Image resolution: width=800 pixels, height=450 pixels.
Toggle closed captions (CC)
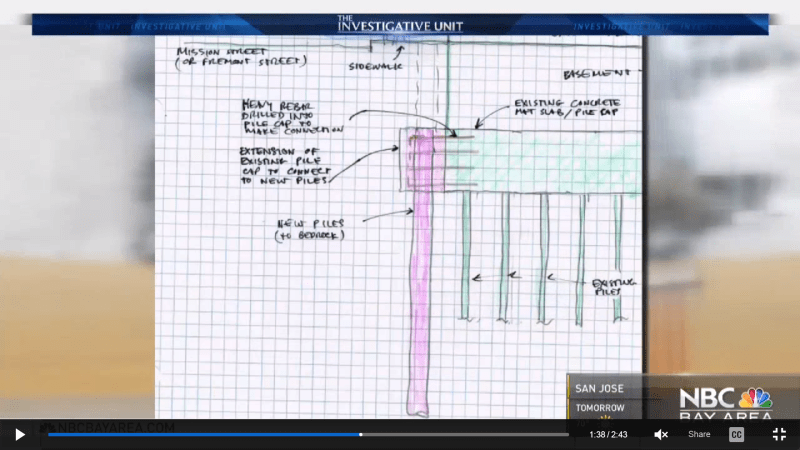[x=736, y=435]
